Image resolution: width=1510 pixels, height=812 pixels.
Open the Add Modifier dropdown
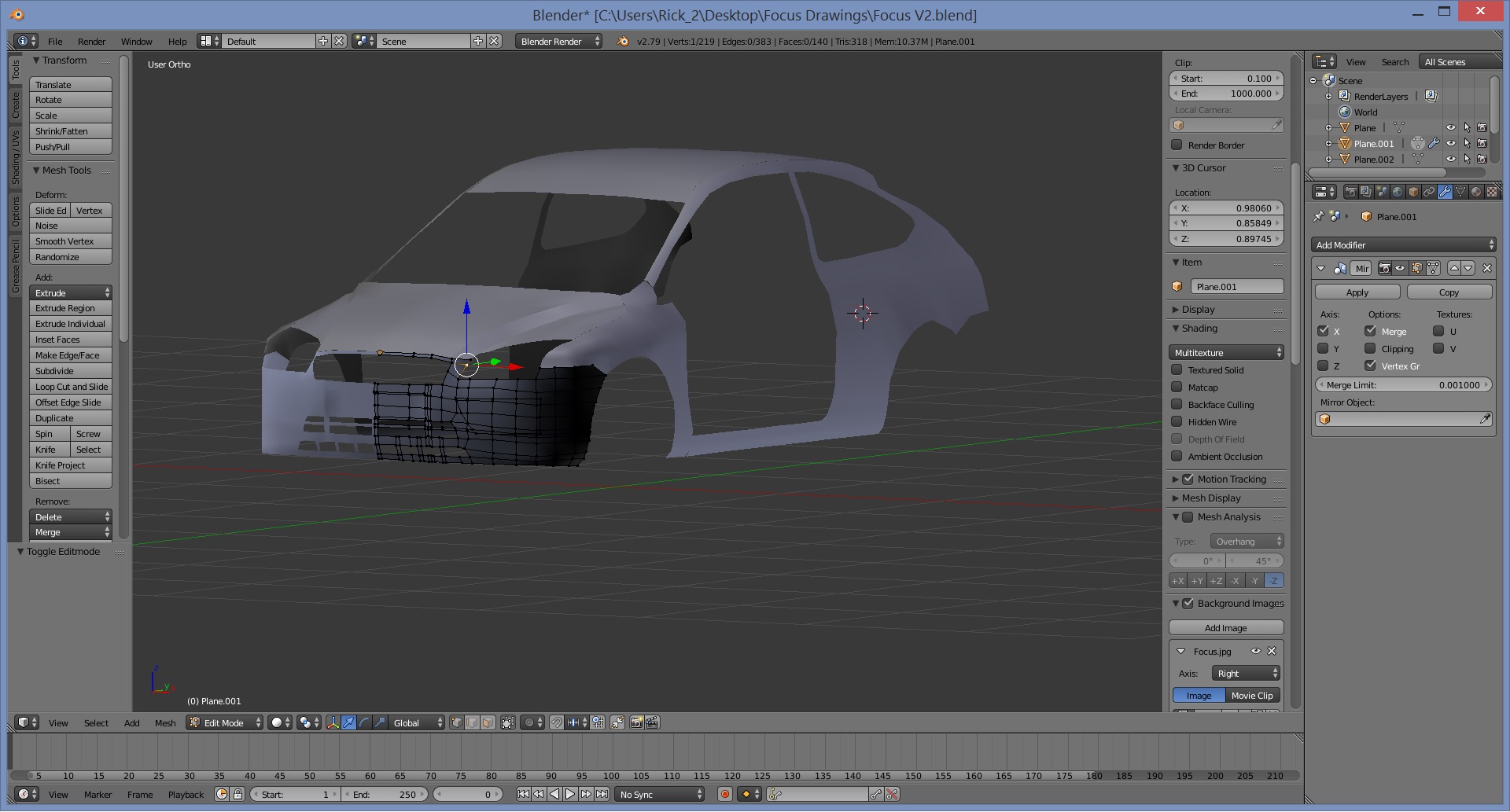1404,245
